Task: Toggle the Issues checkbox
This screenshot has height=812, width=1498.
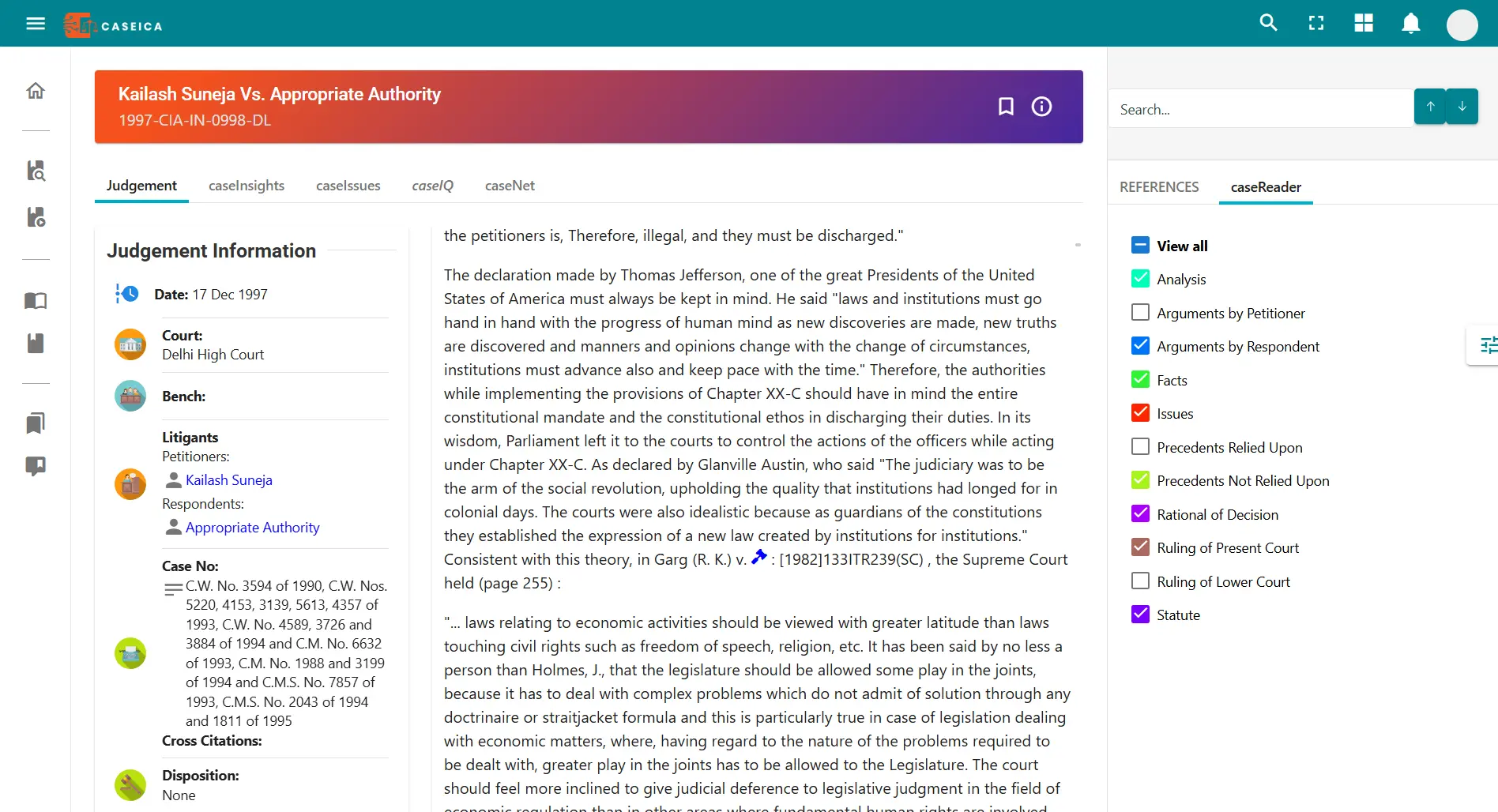Action: [x=1140, y=412]
